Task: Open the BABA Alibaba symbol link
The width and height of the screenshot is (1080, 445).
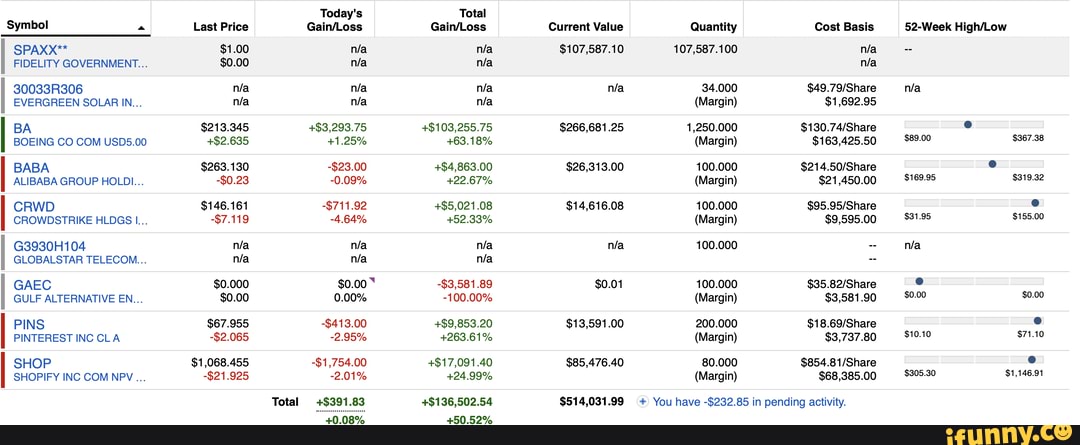Action: [31, 167]
